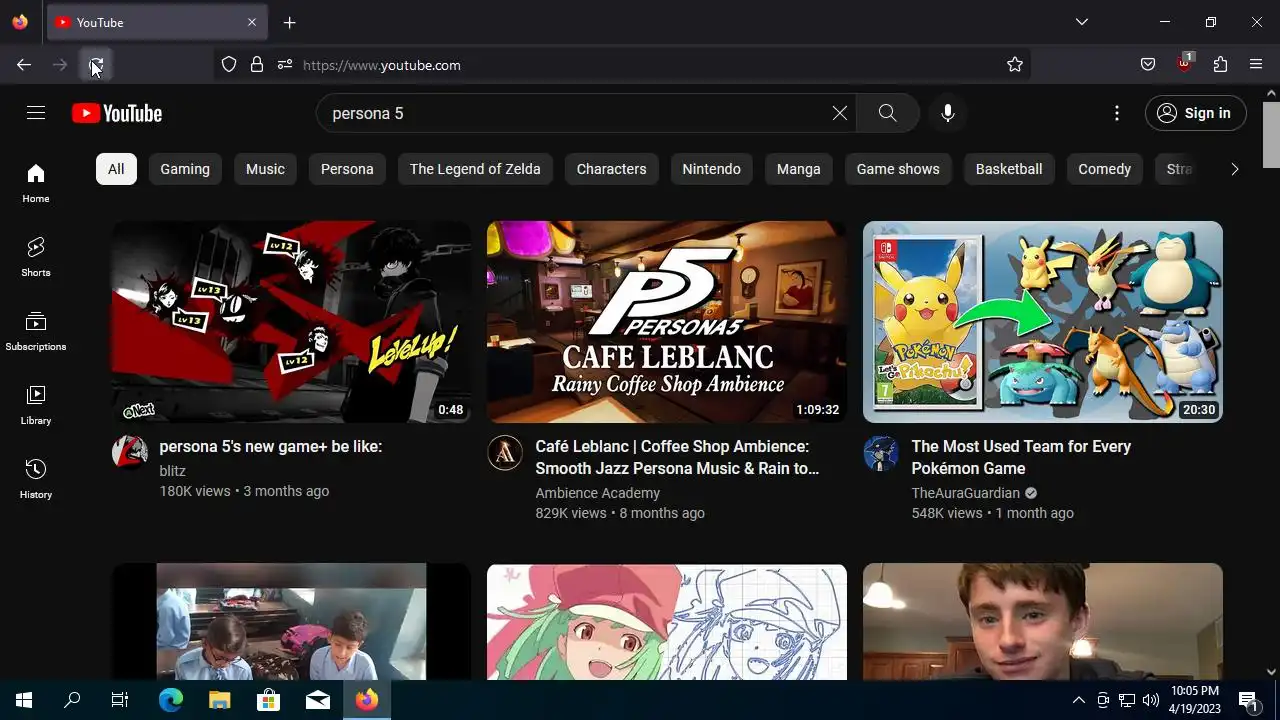
Task: Select the Music filter chip
Action: click(265, 169)
